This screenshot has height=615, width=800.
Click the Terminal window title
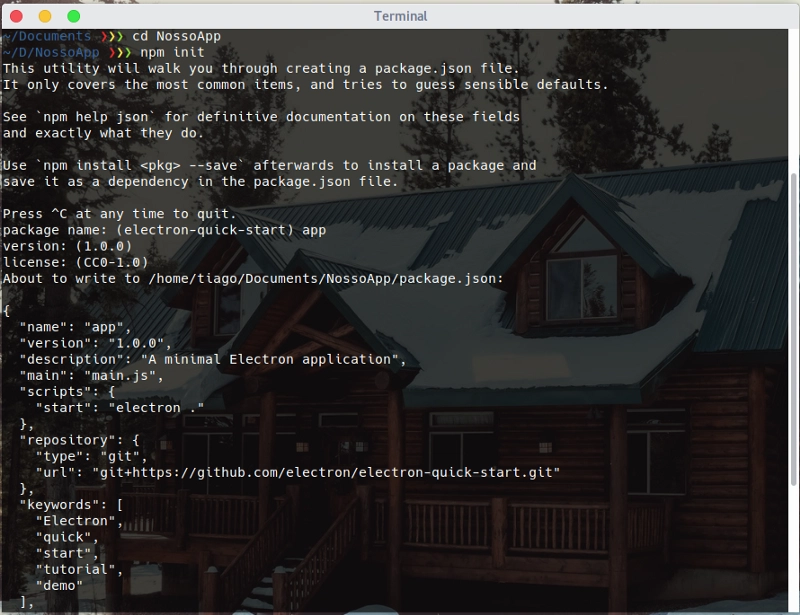(x=401, y=16)
